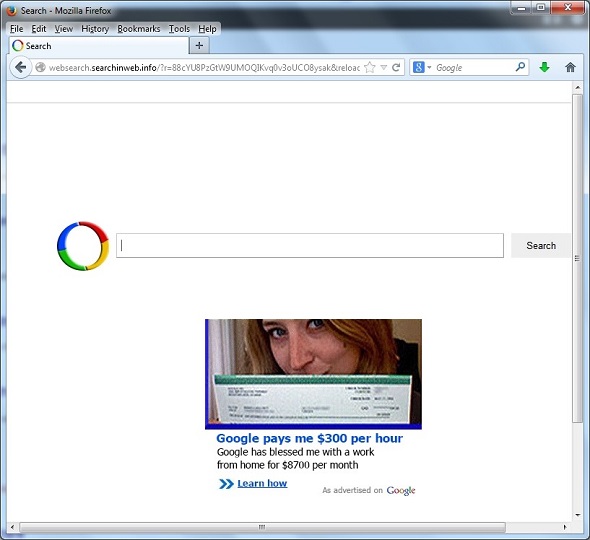Bookmark this page with the star icon
Viewport: 590px width, 540px height.
point(370,68)
